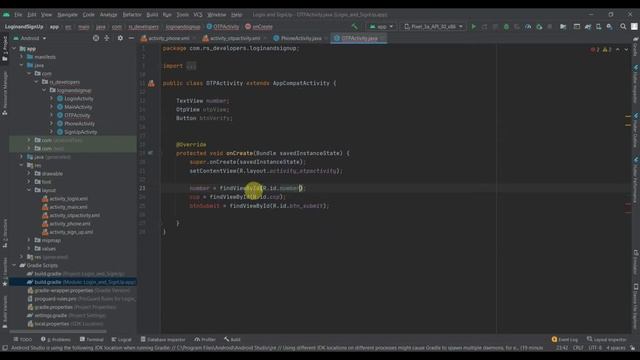Viewport: 640px width, 360px height.
Task: Open the app run configuration dropdown
Action: (x=381, y=27)
